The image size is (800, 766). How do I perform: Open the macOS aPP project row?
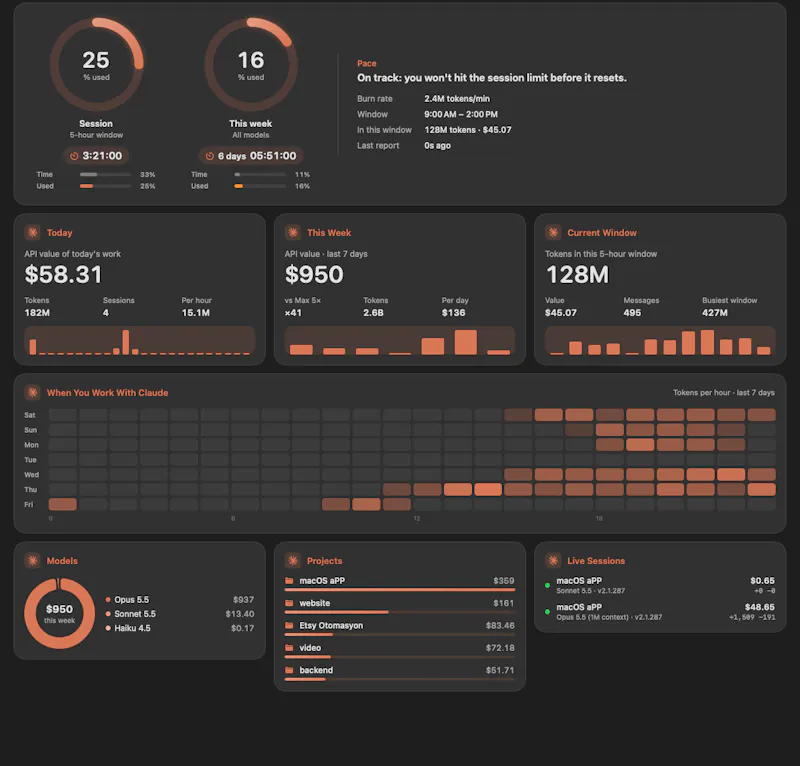tap(399, 584)
